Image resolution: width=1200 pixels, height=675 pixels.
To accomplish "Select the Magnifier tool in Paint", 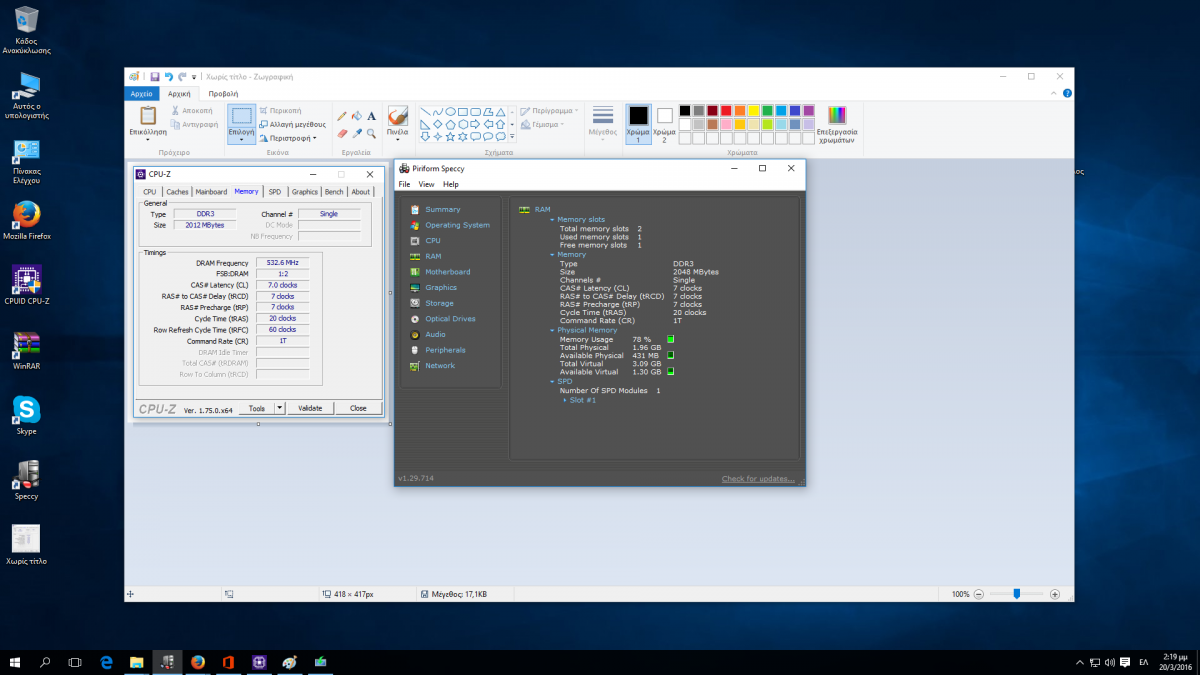I will click(371, 133).
